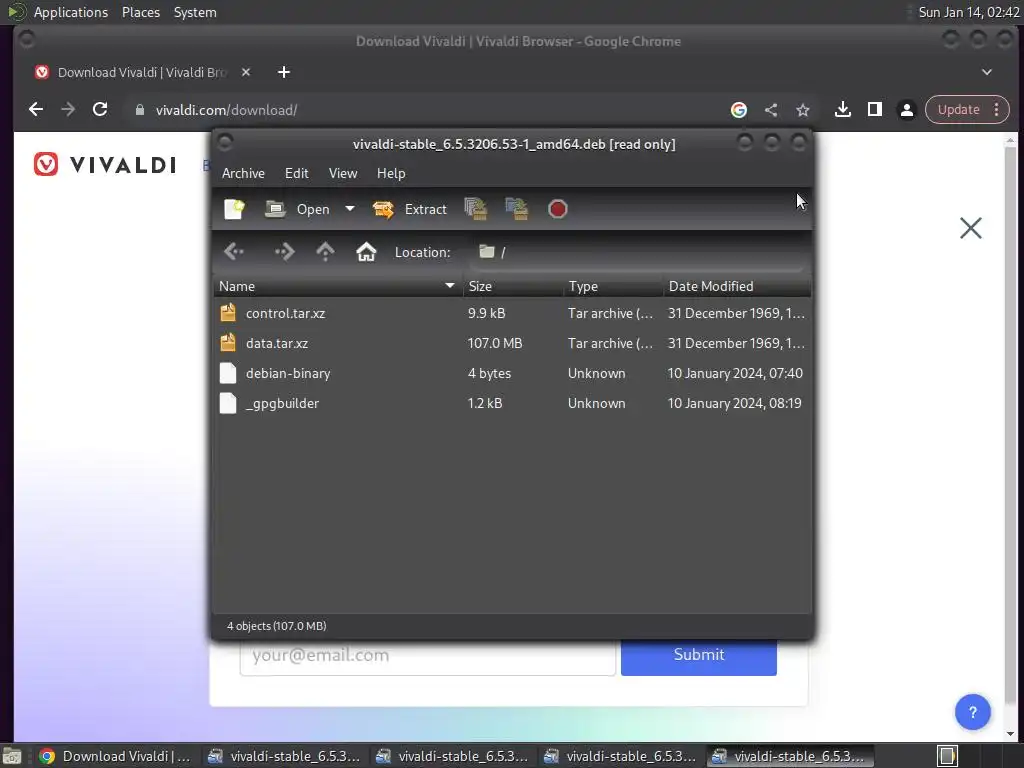Viewport: 1024px width, 768px height.
Task: Click the blue Submit button
Action: pos(699,655)
